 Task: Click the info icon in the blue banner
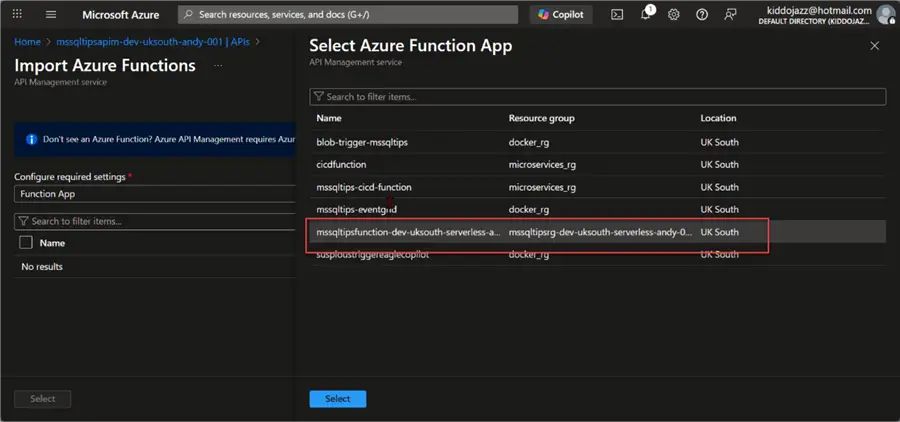pos(32,139)
